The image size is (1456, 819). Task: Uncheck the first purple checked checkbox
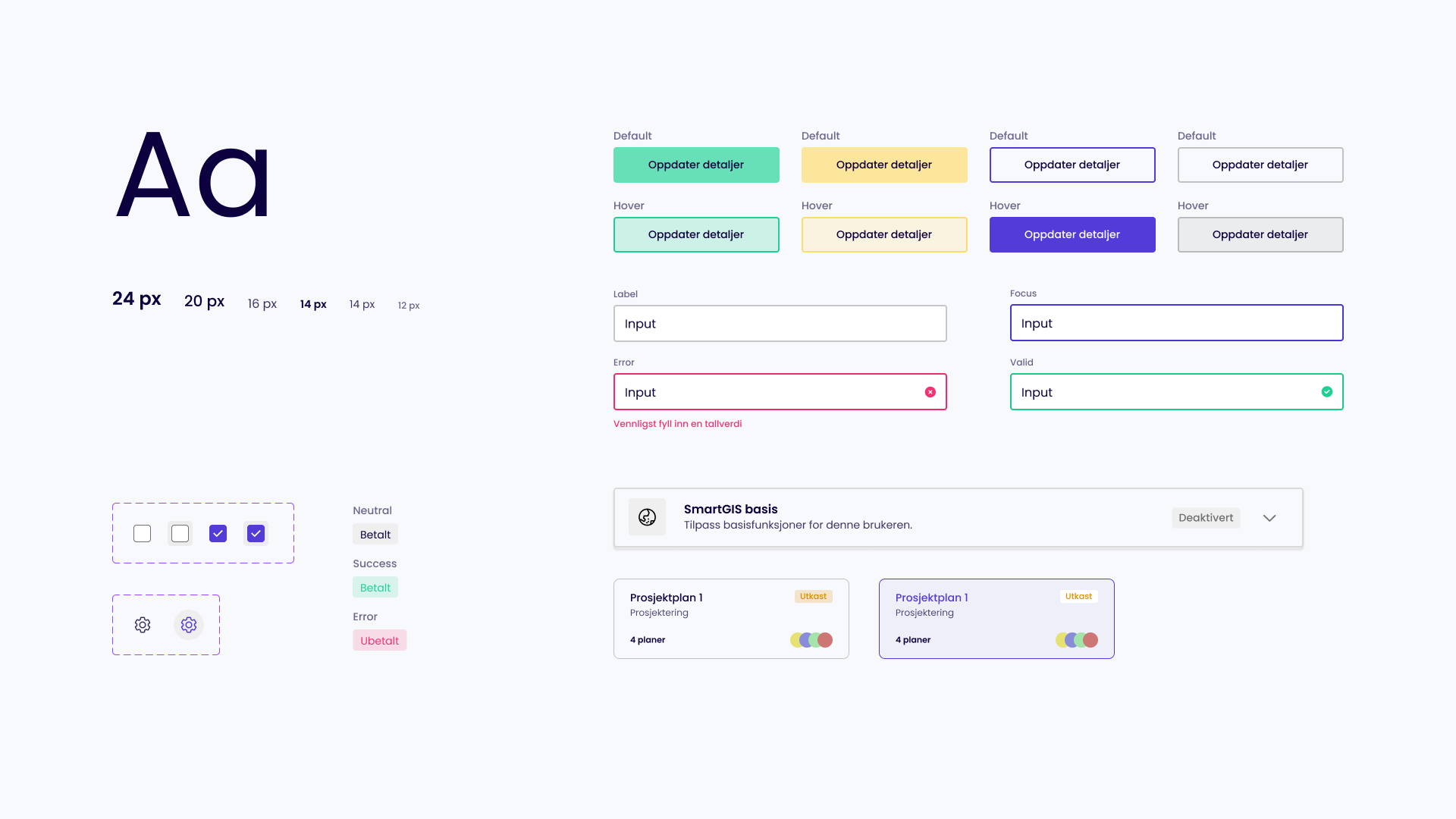click(218, 534)
